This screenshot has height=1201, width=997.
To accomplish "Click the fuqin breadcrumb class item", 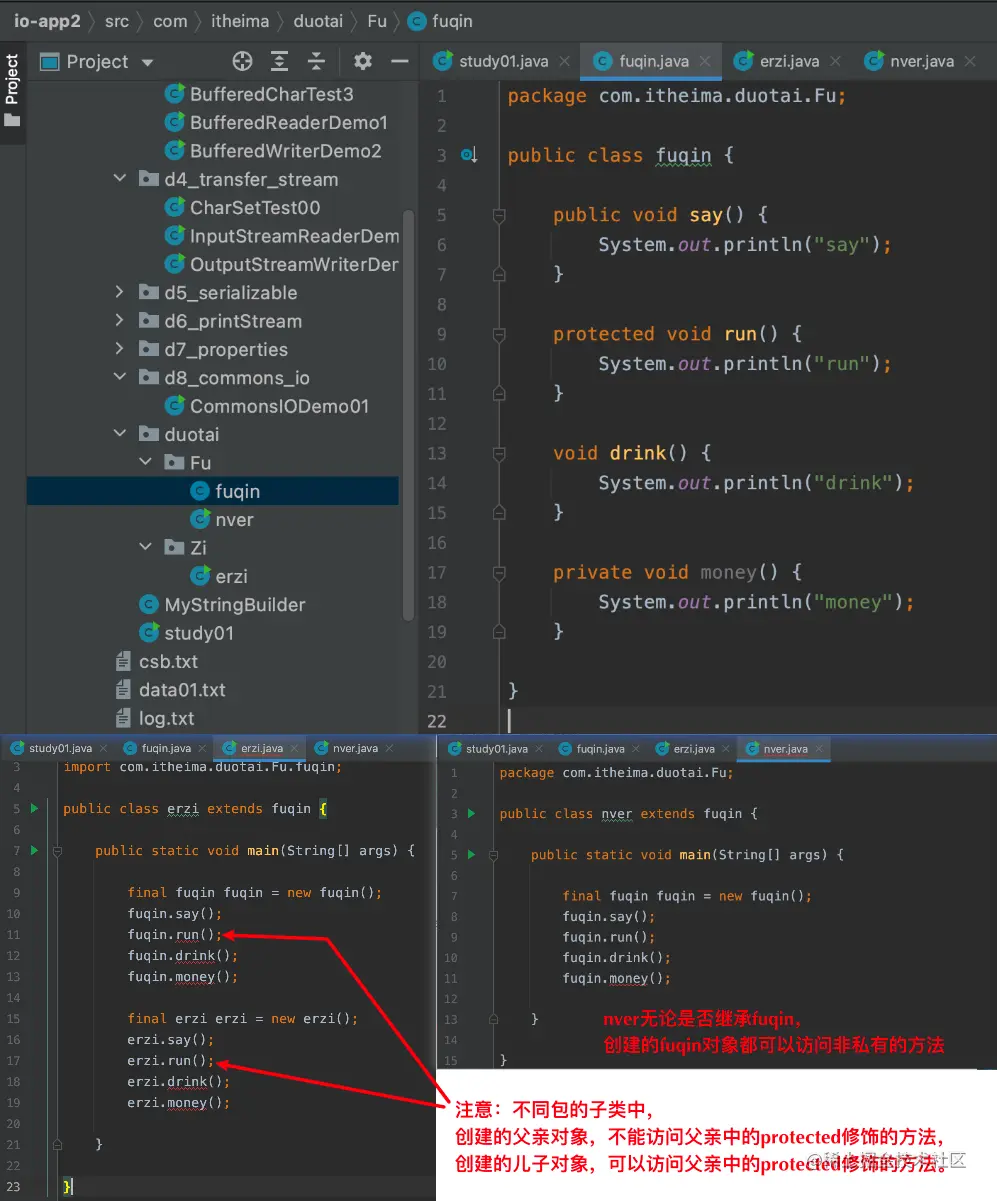I will point(441,21).
